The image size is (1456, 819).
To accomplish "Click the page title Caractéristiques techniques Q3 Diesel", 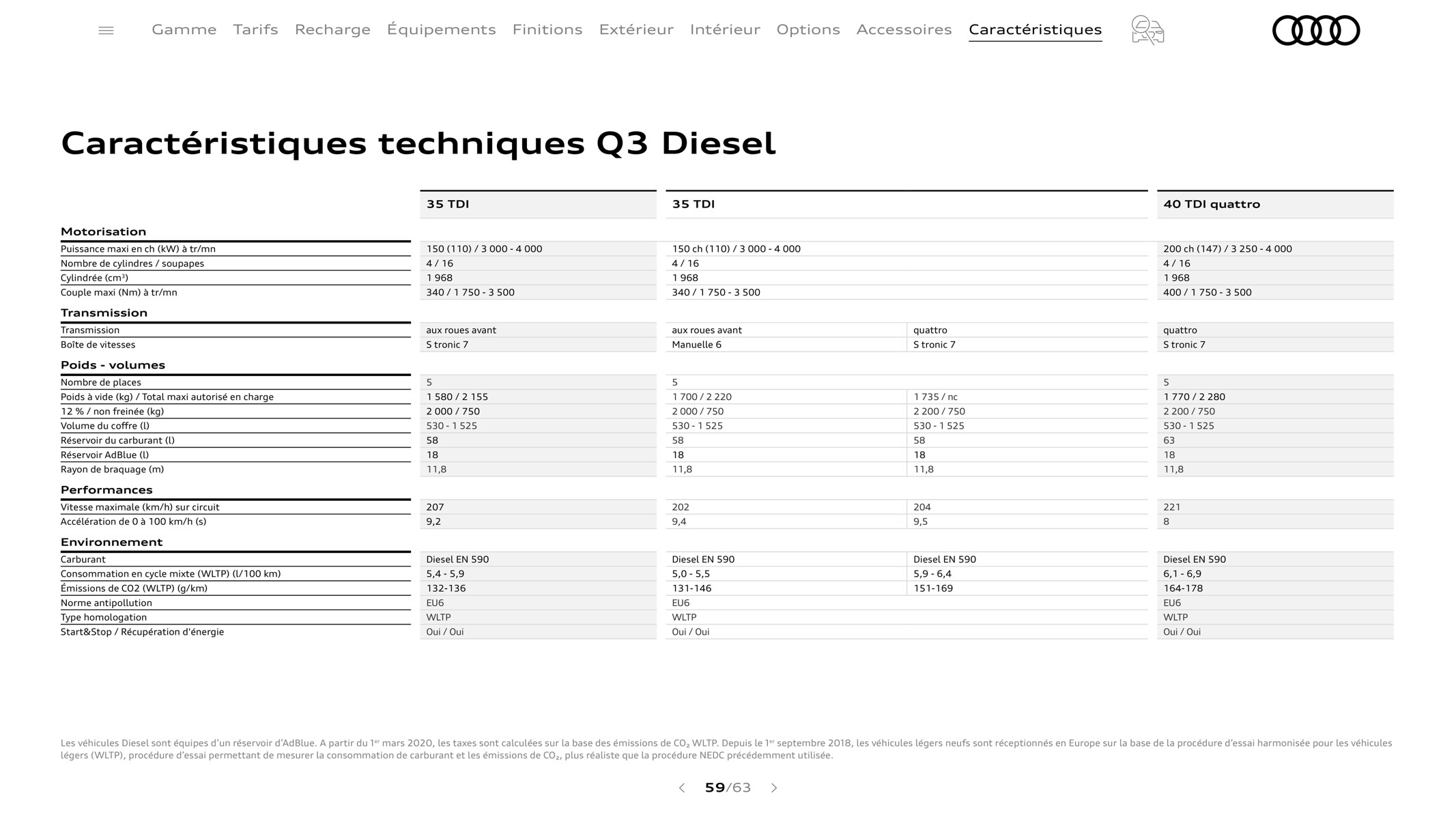I will (418, 143).
